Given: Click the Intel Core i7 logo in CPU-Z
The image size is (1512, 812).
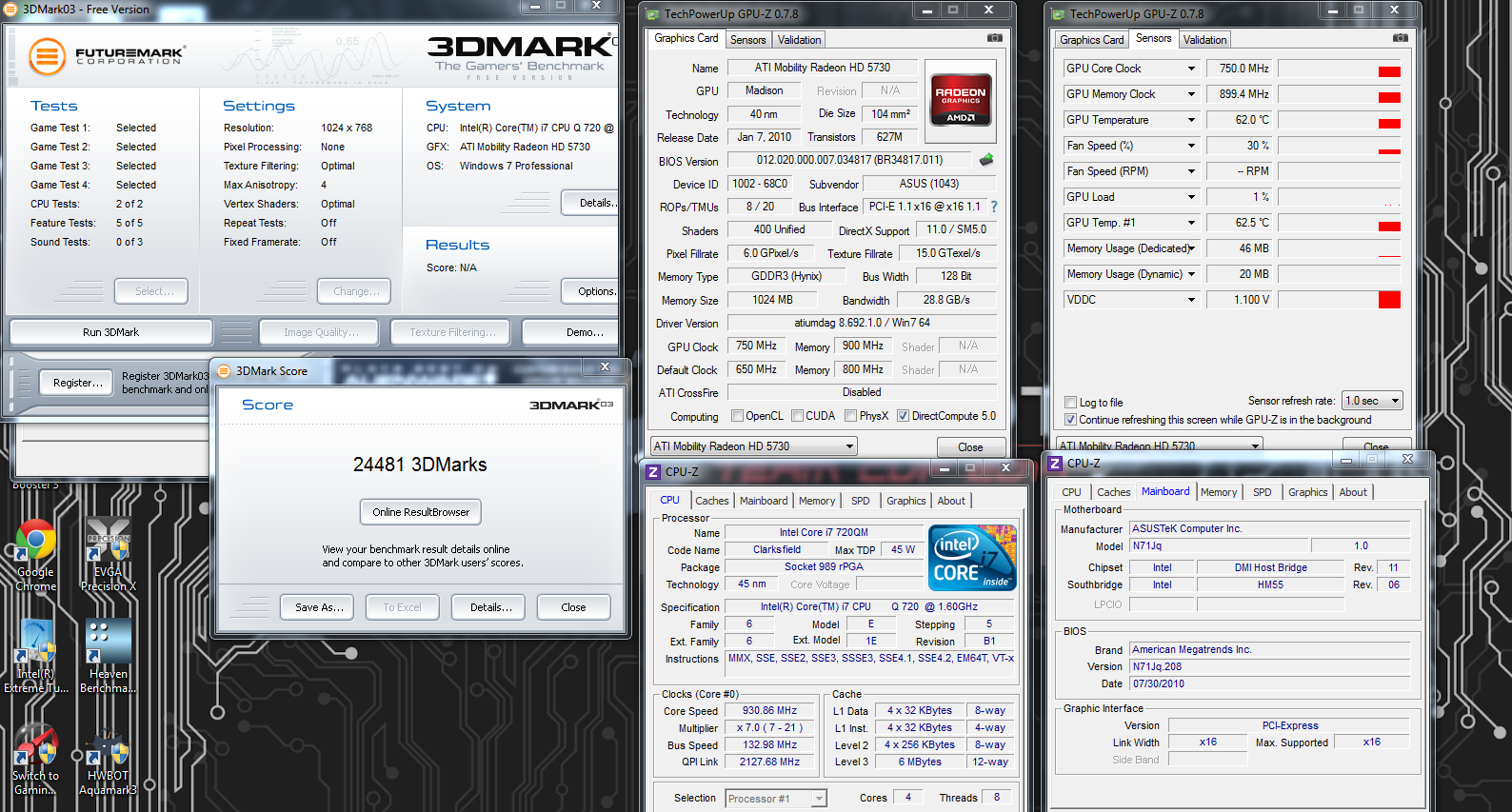Looking at the screenshot, I should point(972,558).
